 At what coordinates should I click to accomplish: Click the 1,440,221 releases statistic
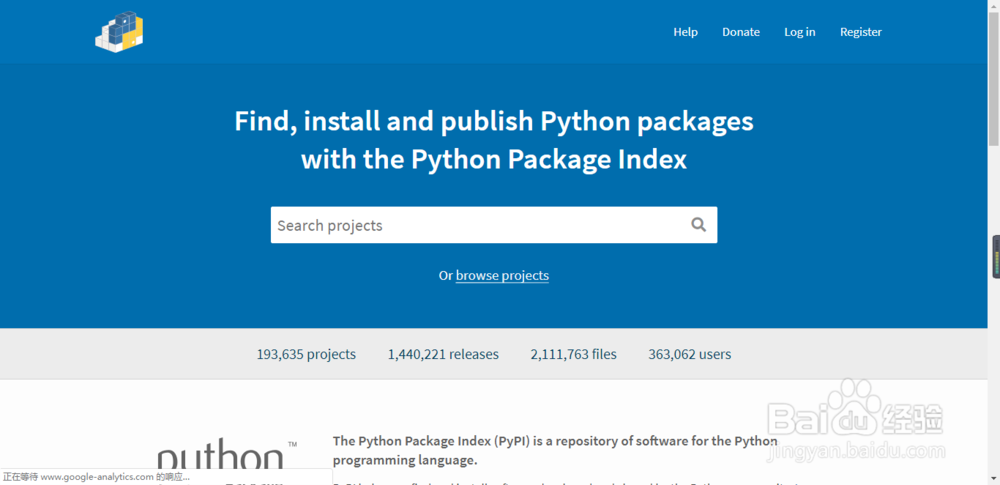click(x=443, y=354)
